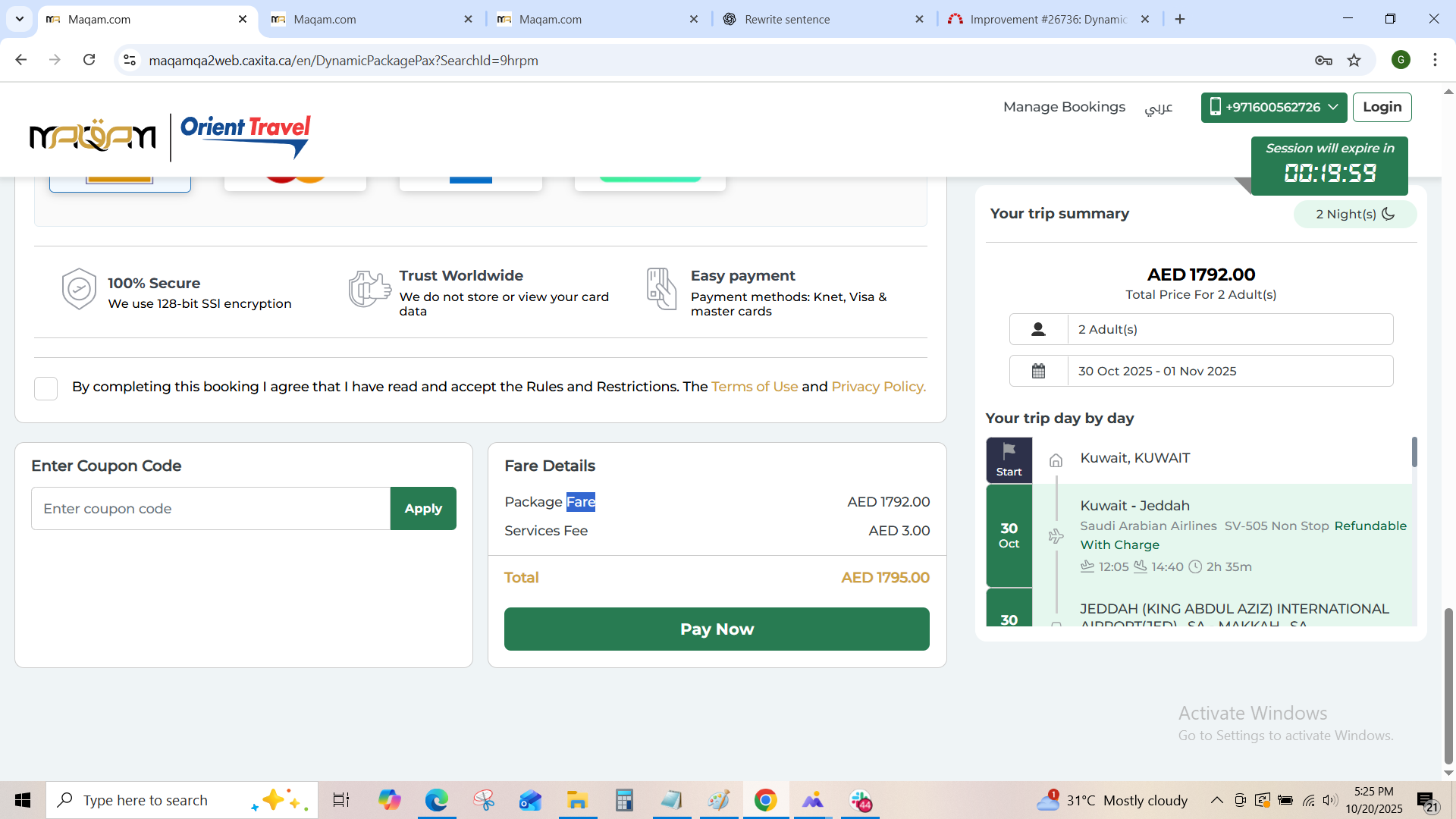
Task: Expand the phone number +971600562726 dropdown
Action: pos(1274,107)
